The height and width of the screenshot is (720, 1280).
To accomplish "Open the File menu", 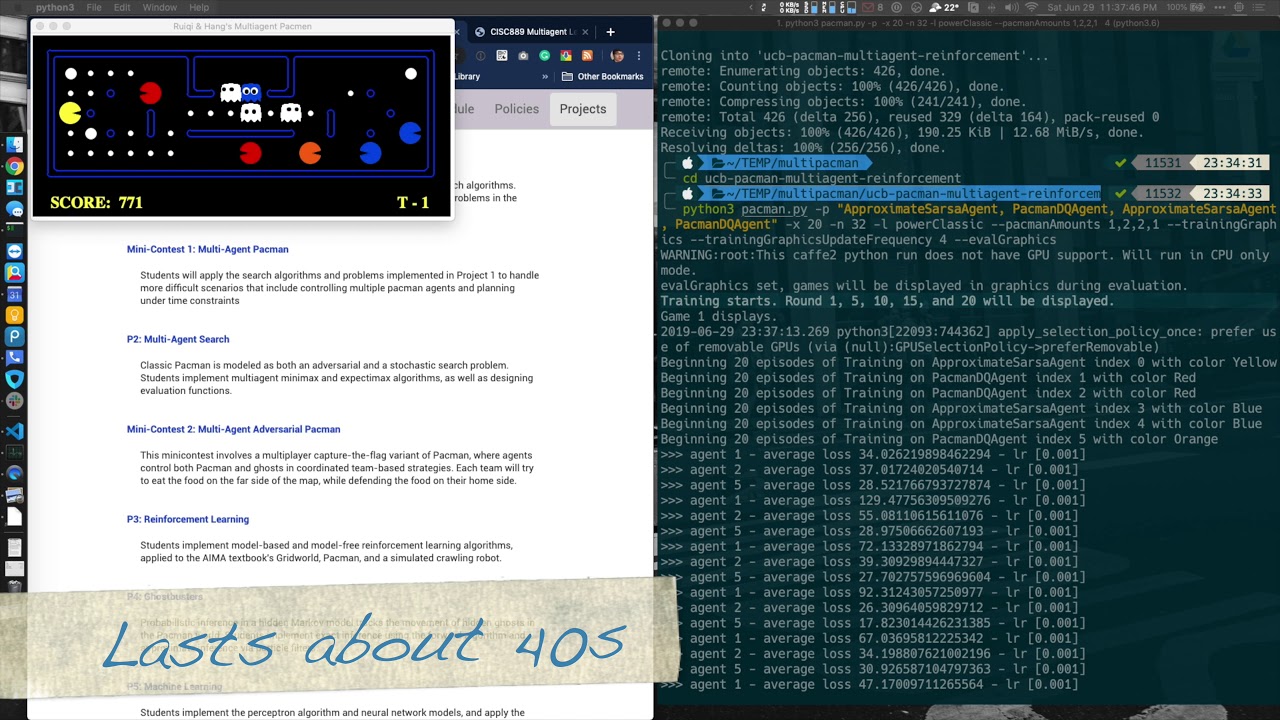I will [x=93, y=7].
